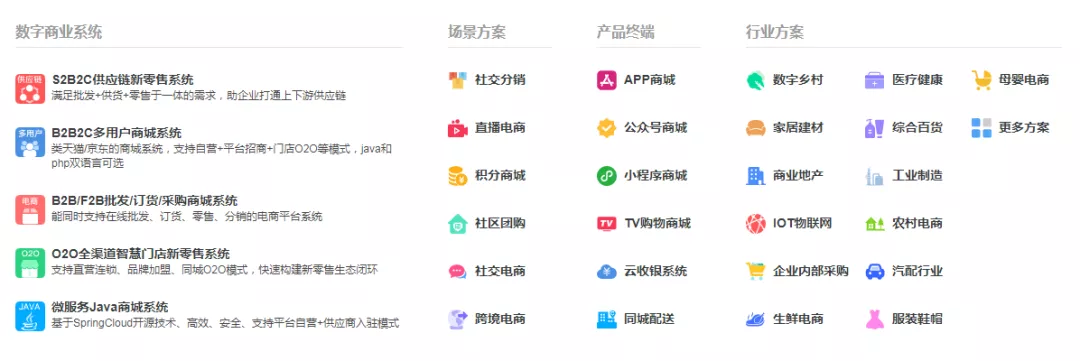The width and height of the screenshot is (1080, 361).
Task: Select the 积分商城 text link
Action: pyautogui.click(x=500, y=176)
